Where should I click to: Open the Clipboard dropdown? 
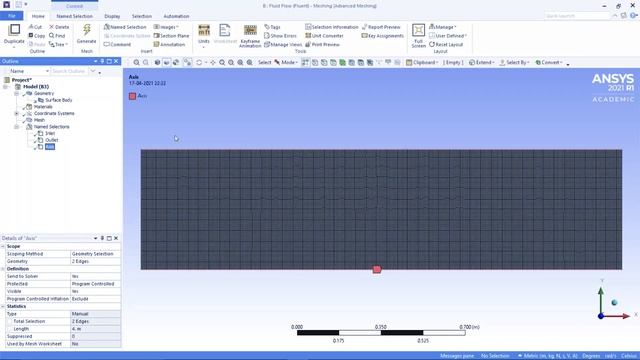(x=422, y=62)
